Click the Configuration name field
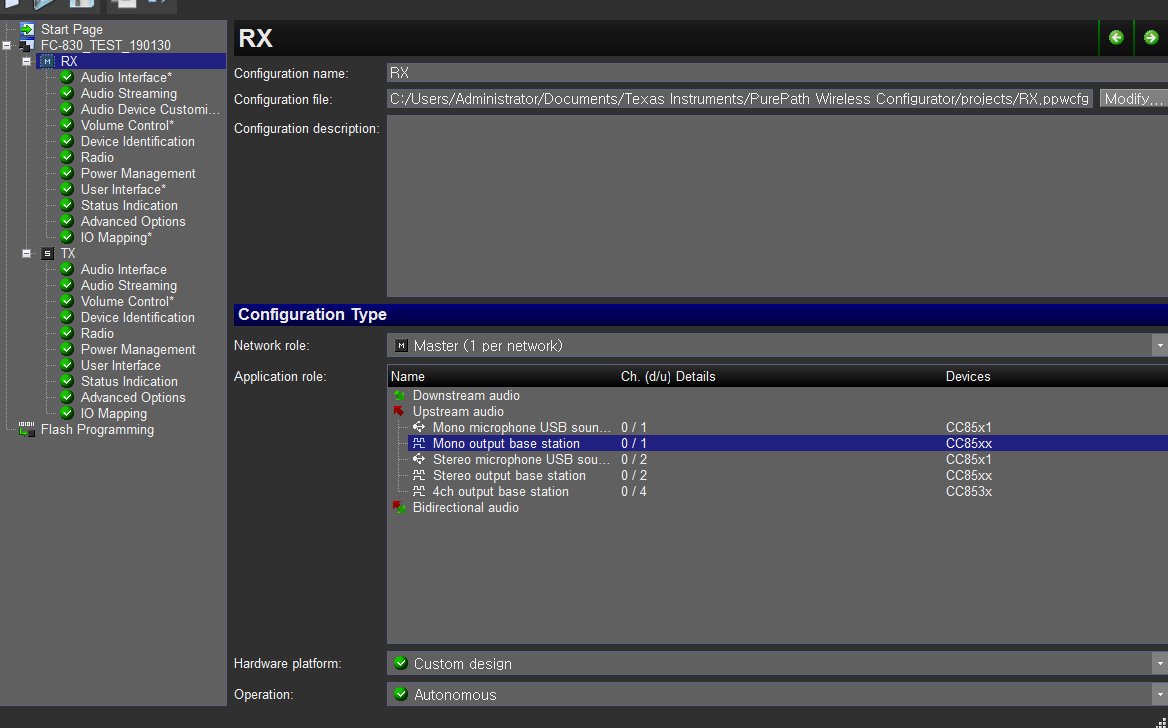 tap(777, 73)
